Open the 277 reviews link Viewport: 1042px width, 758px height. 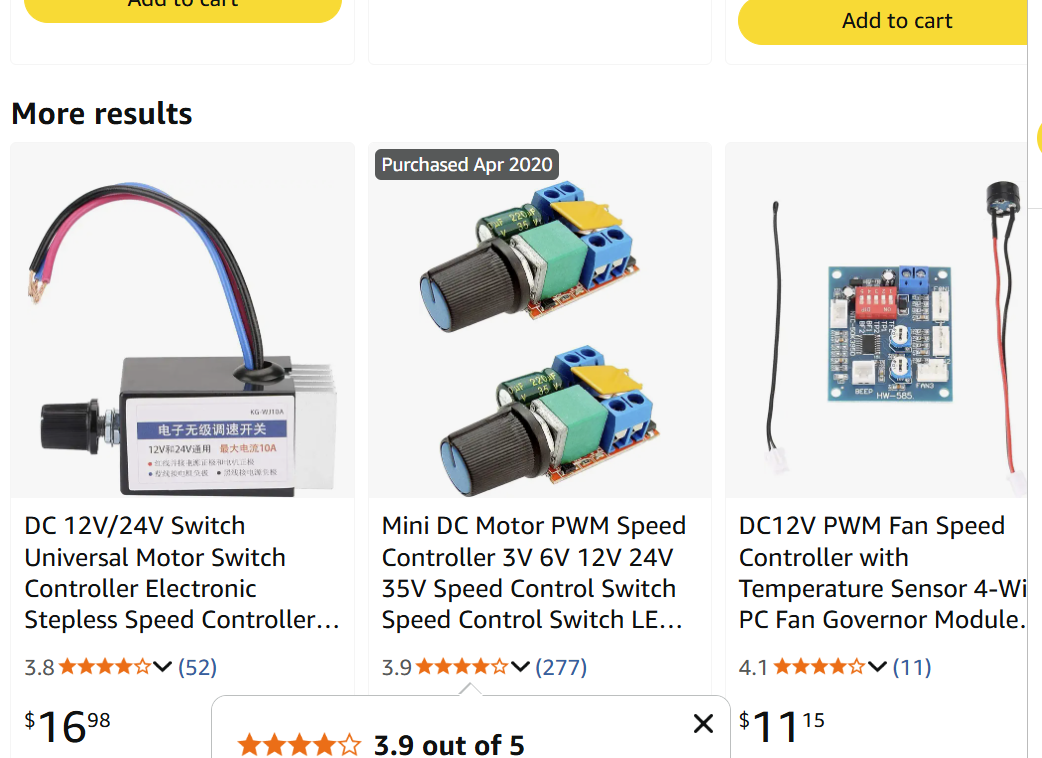coord(561,667)
